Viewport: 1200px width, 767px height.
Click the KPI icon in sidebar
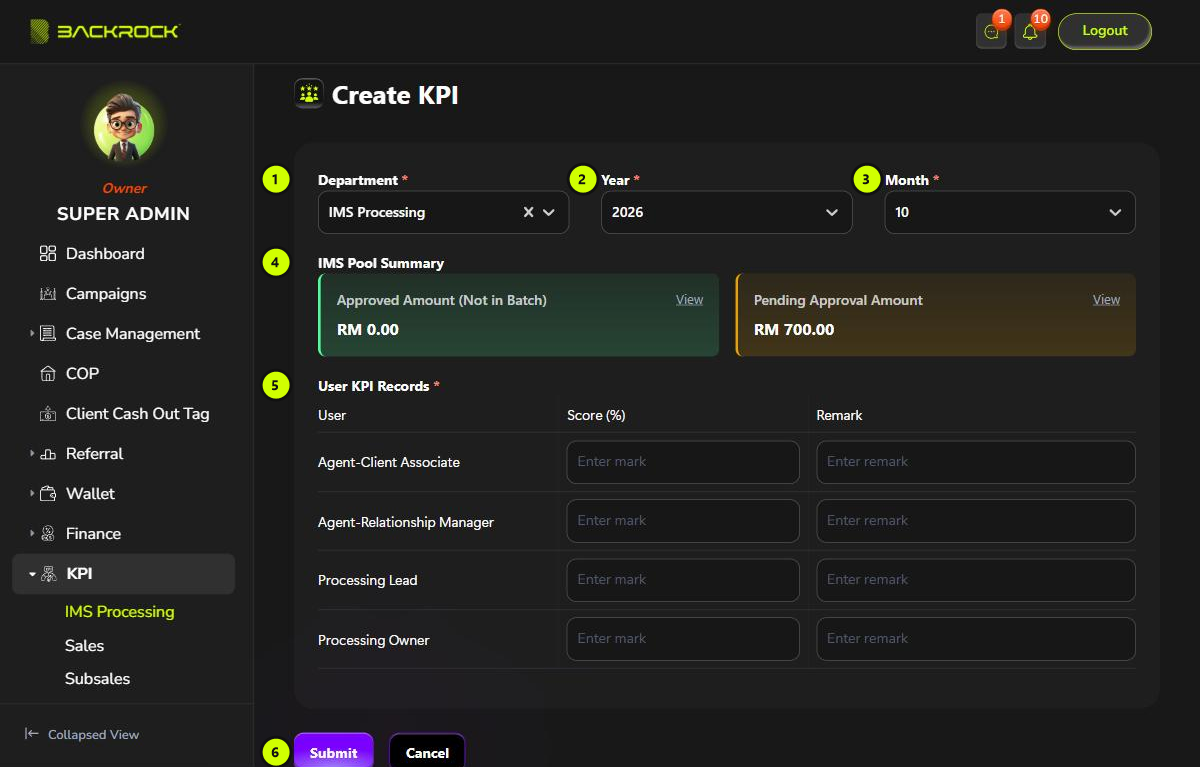tap(48, 574)
